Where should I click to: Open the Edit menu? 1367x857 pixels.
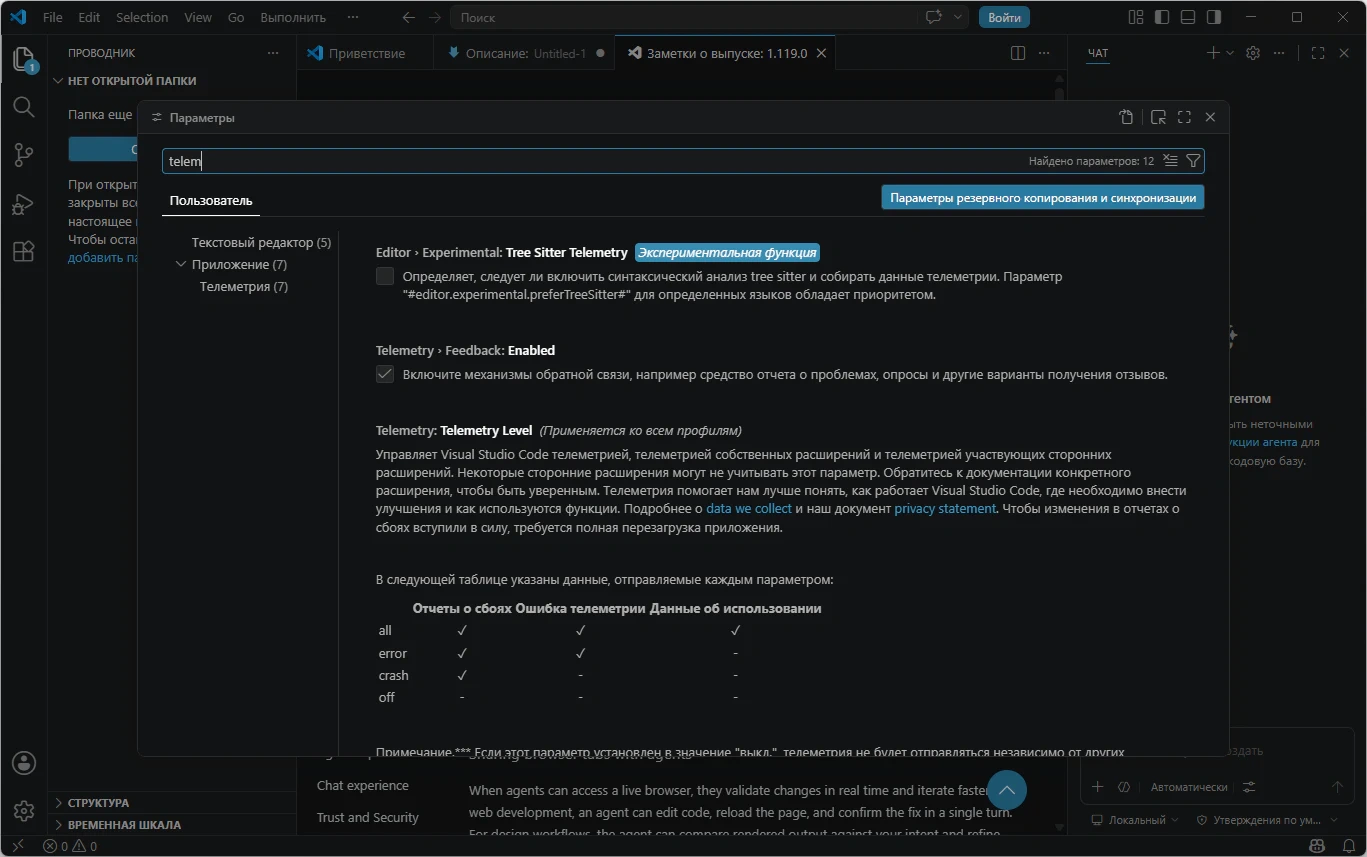[x=89, y=17]
